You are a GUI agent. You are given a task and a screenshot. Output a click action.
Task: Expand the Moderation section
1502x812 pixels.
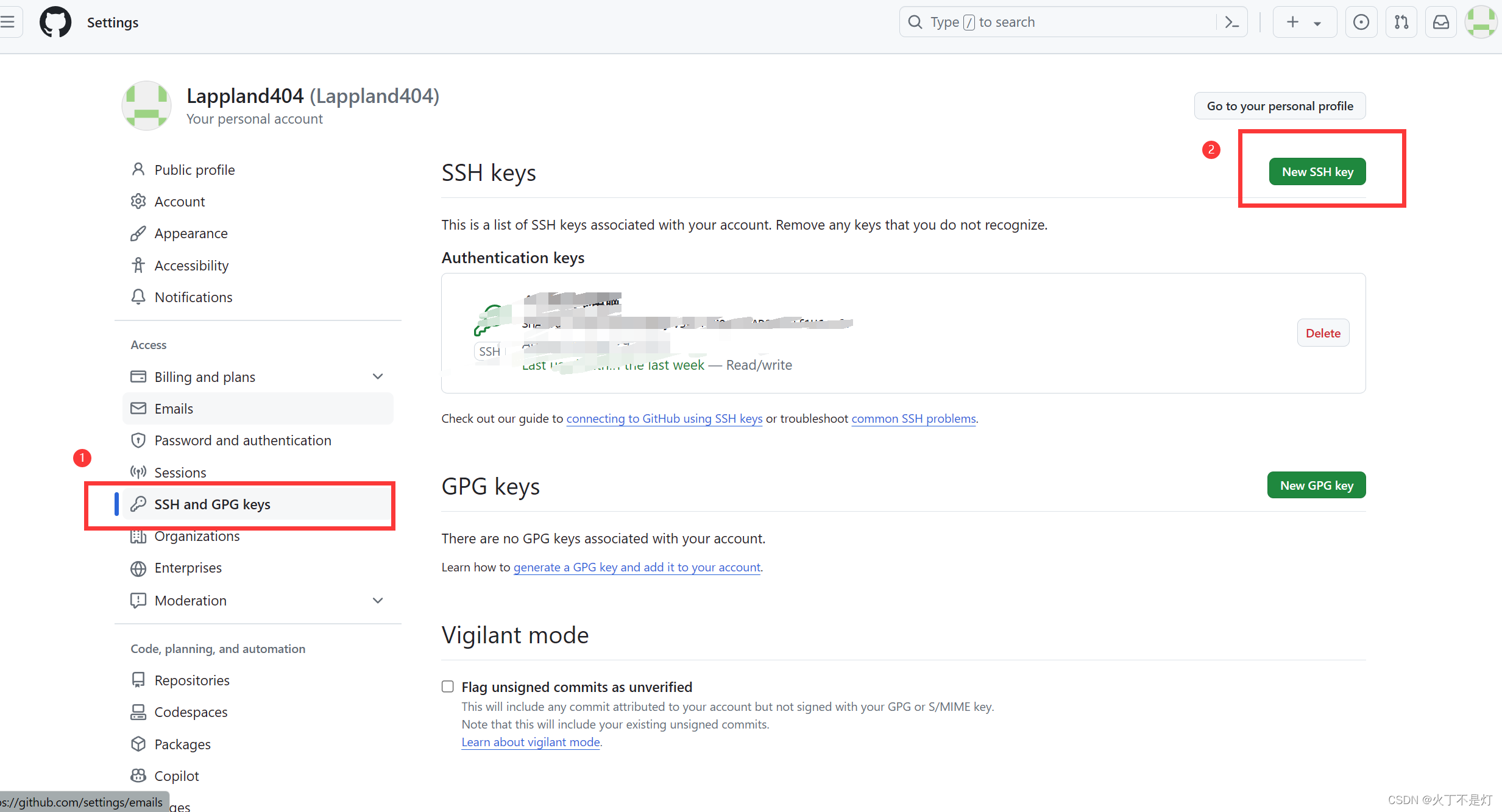[378, 600]
